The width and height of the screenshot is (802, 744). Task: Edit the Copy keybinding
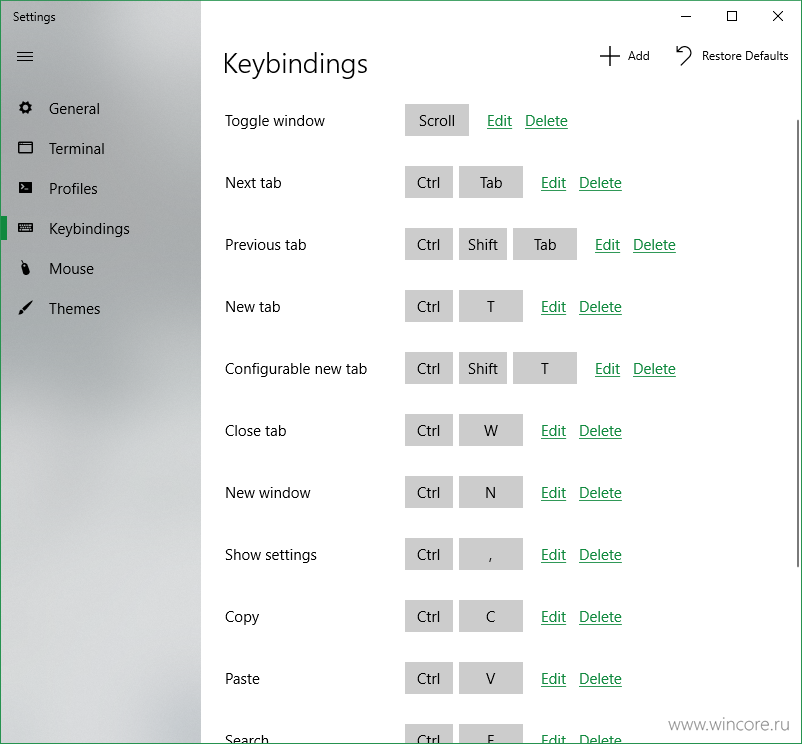[553, 617]
